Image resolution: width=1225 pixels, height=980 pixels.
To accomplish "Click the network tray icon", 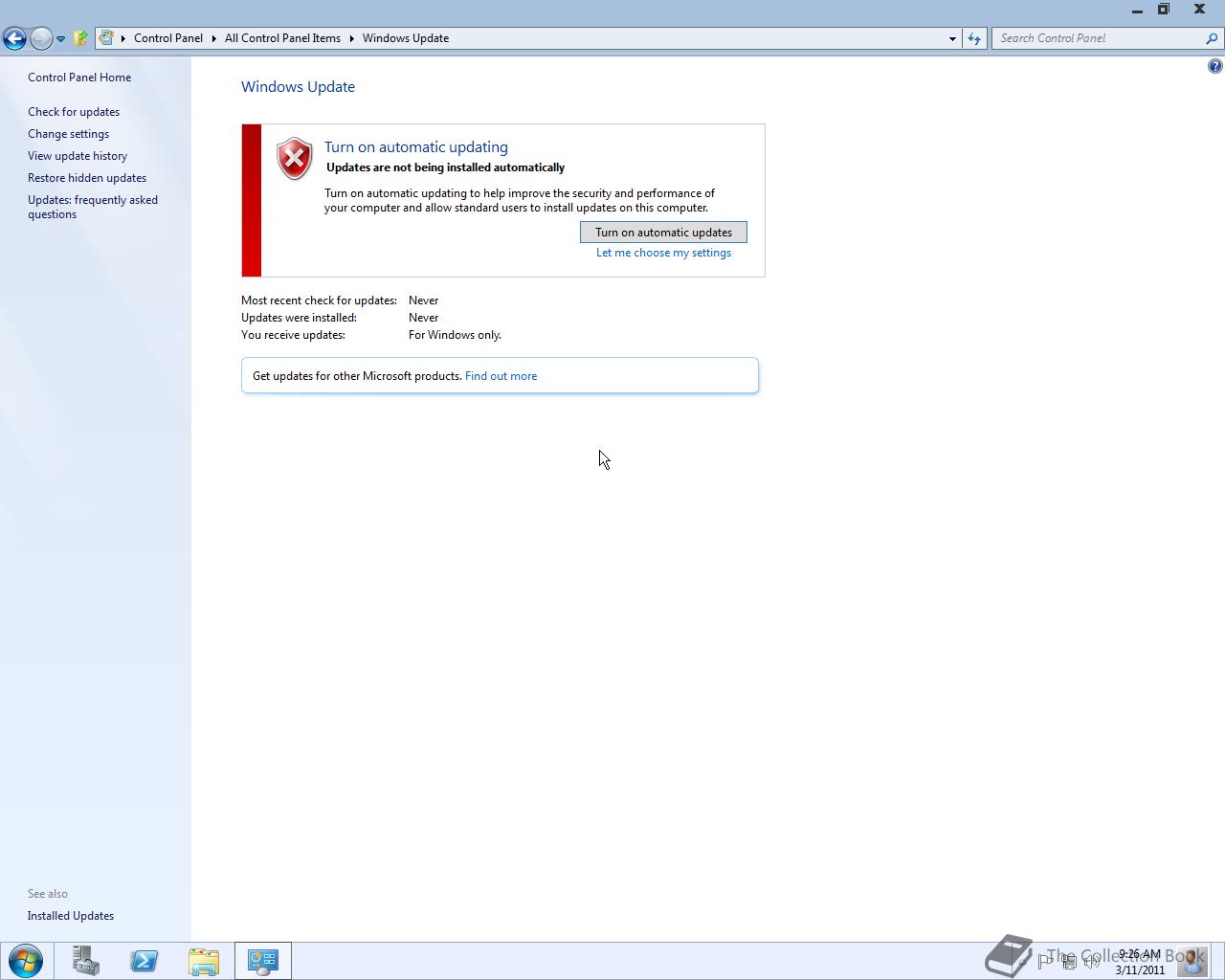I will (x=1069, y=961).
